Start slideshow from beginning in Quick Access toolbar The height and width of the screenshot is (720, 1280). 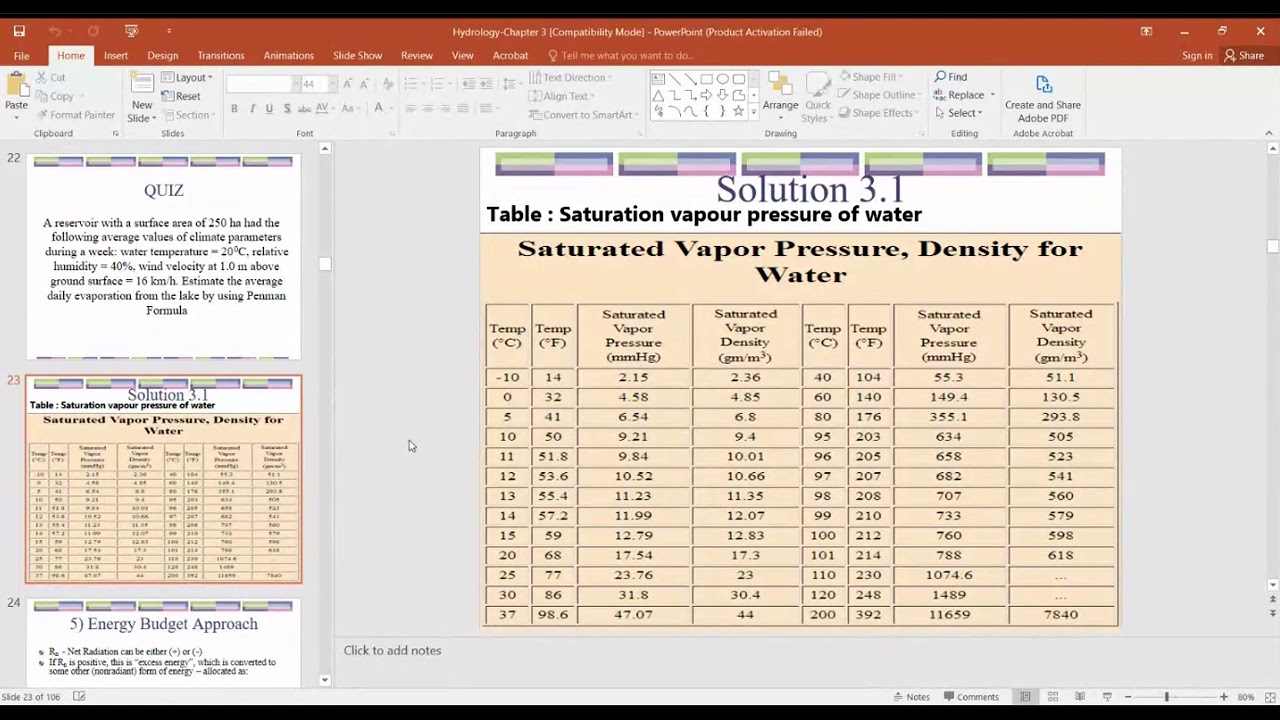pos(132,31)
